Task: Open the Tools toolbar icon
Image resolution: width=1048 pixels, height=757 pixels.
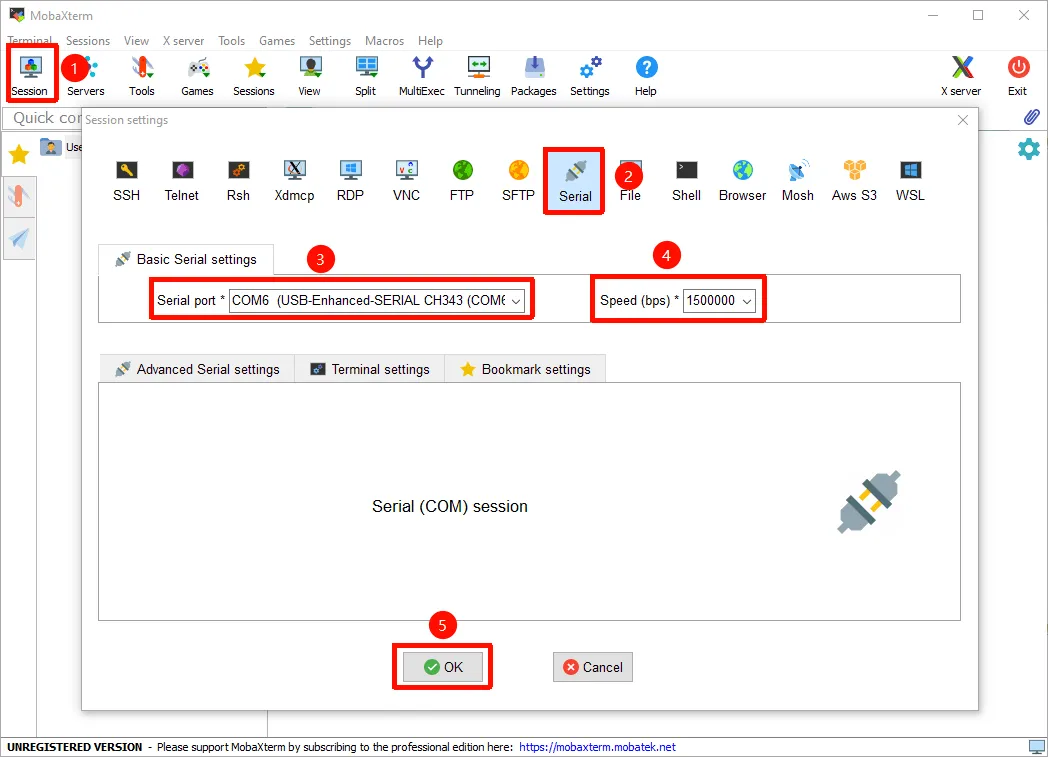Action: click(x=142, y=75)
